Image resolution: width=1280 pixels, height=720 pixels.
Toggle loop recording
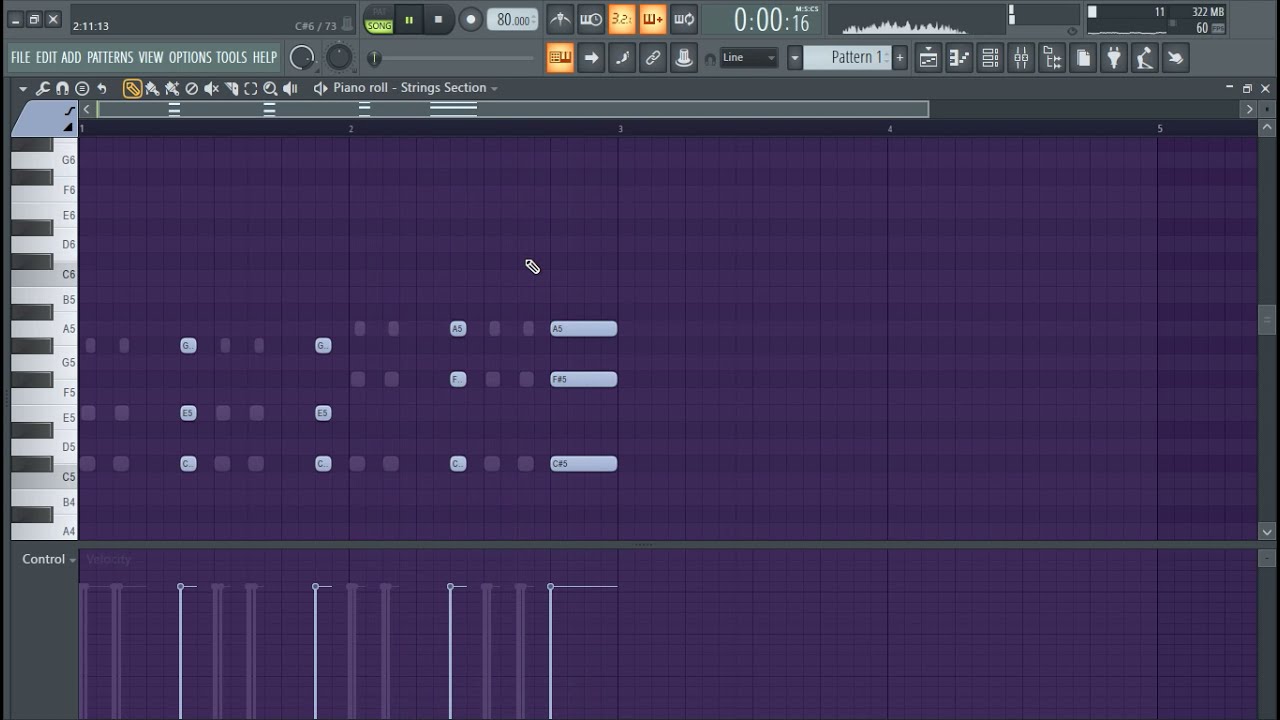[x=684, y=19]
